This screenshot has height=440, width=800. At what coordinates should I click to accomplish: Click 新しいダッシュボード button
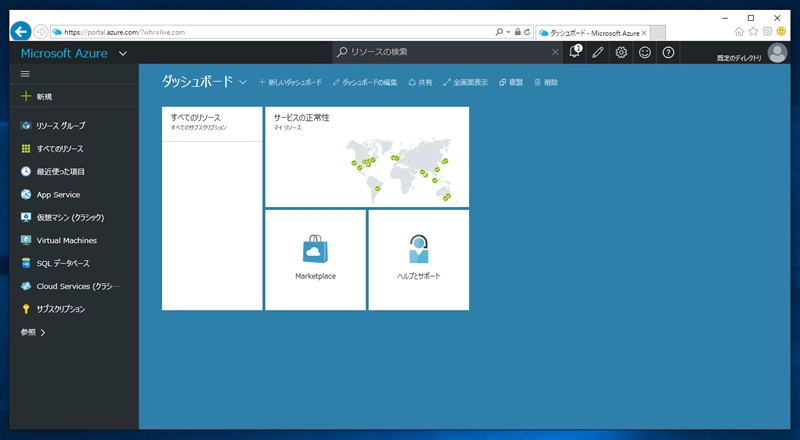point(290,82)
